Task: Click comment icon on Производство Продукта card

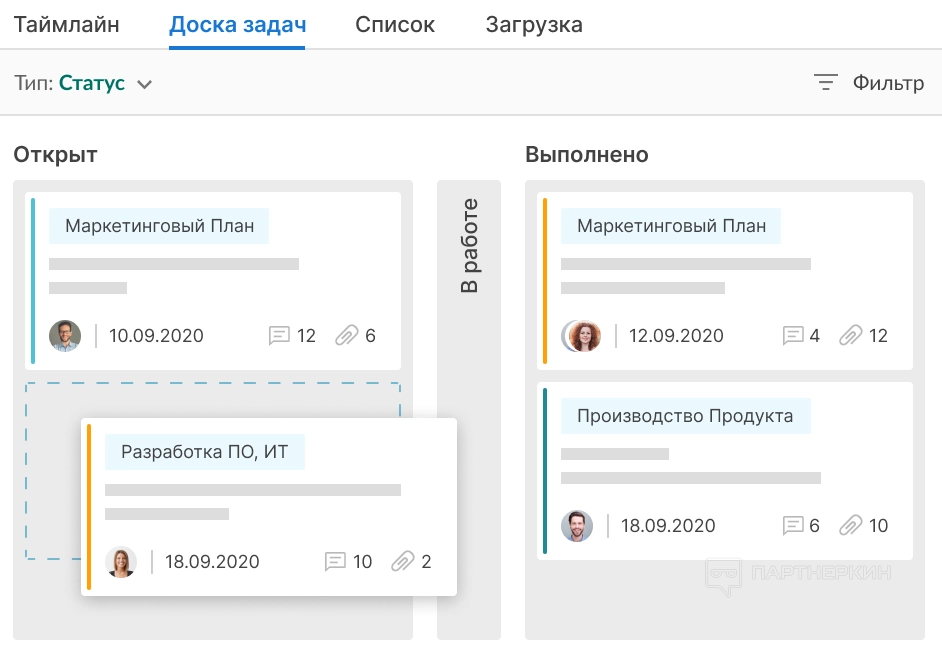Action: [793, 526]
